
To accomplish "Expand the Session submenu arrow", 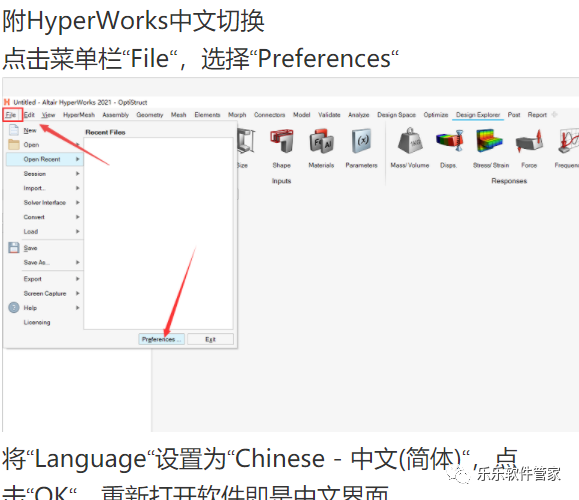I will [78, 174].
